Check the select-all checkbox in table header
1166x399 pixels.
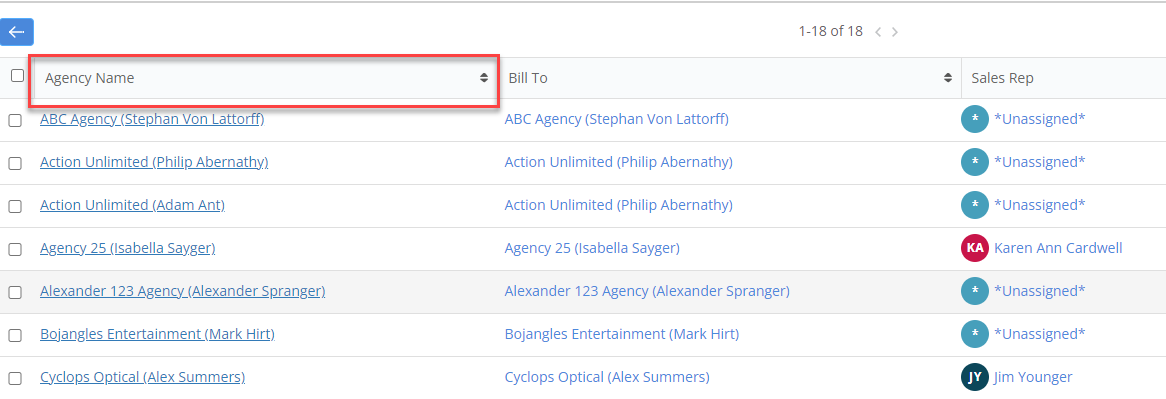pos(17,75)
